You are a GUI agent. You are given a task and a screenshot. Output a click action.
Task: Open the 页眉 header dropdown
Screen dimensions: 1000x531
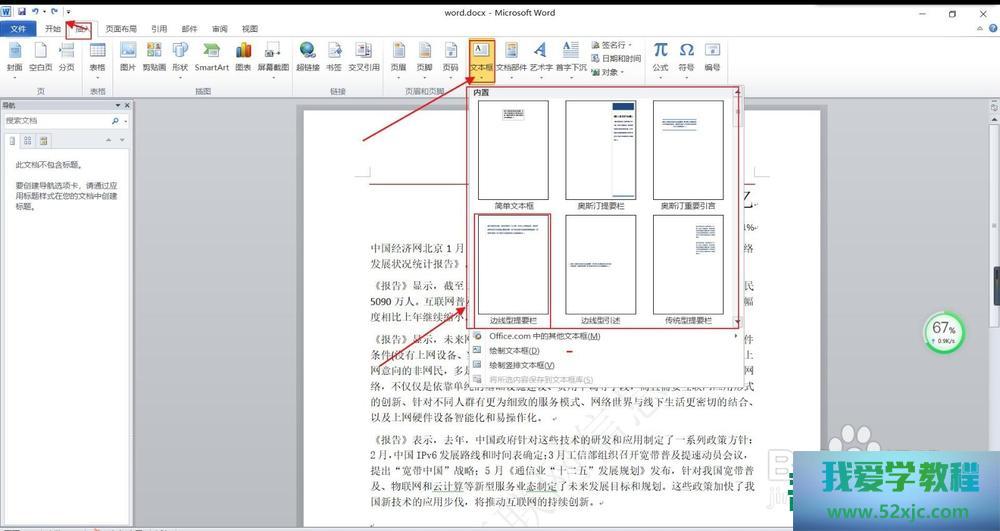pyautogui.click(x=398, y=56)
